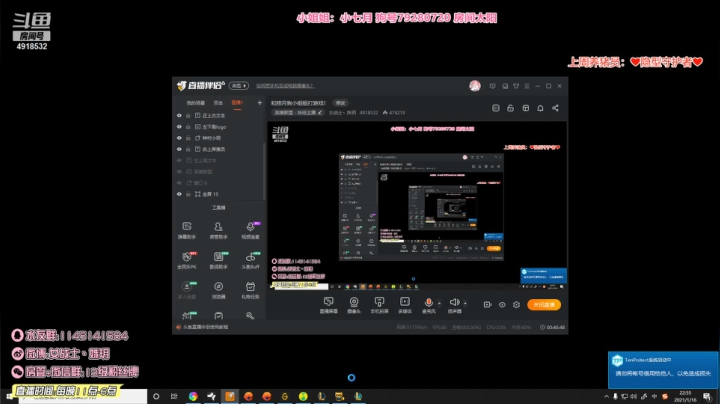Screen dimensions: 720x404
Task: Expand the arrow next to 扬声器
Action: (x=465, y=303)
